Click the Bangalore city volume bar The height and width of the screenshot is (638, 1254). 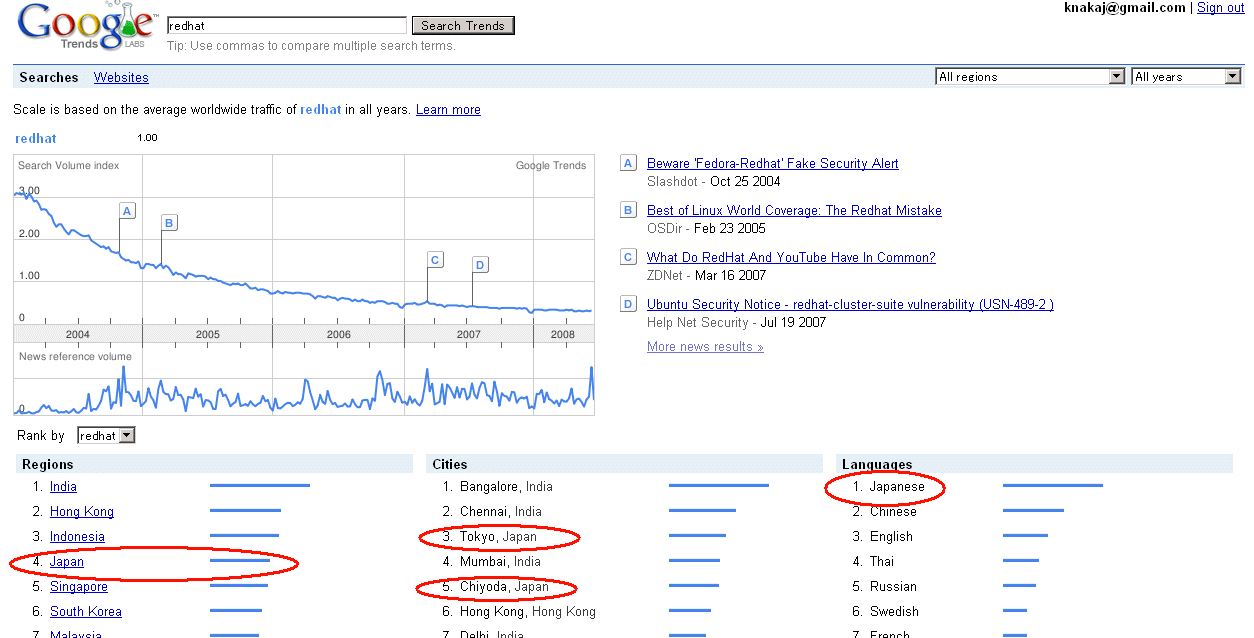719,486
